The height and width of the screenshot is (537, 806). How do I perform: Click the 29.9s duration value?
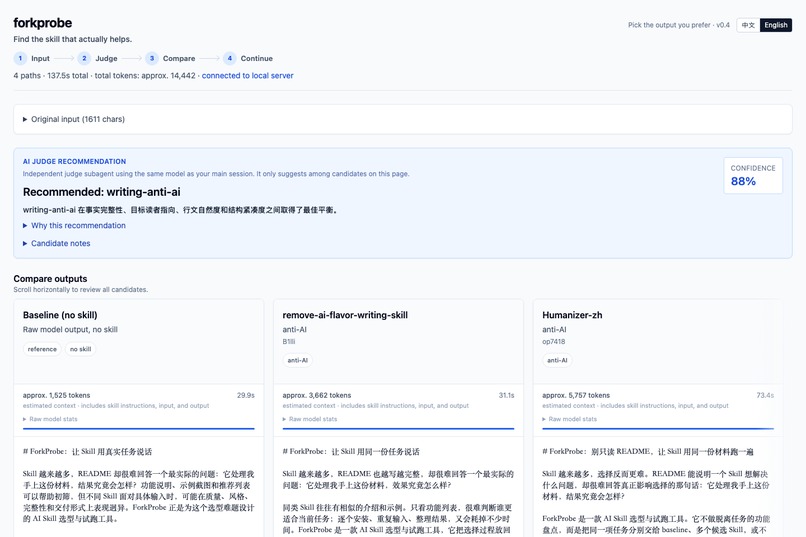coord(246,395)
